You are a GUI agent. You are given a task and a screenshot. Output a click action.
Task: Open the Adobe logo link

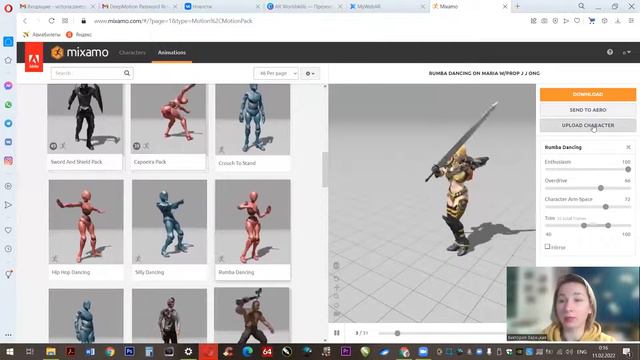click(34, 57)
